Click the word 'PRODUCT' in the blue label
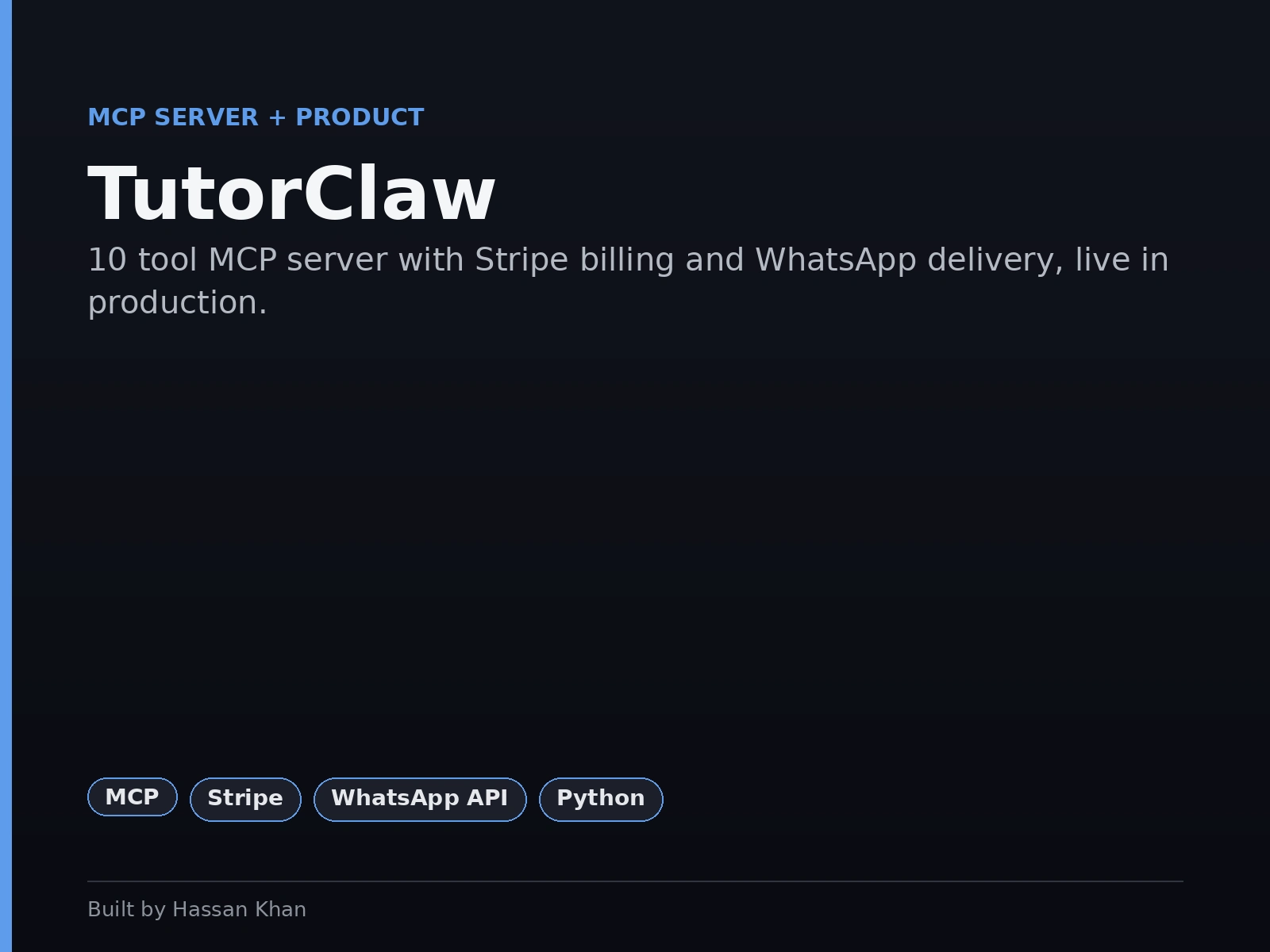1270x952 pixels. [x=360, y=117]
